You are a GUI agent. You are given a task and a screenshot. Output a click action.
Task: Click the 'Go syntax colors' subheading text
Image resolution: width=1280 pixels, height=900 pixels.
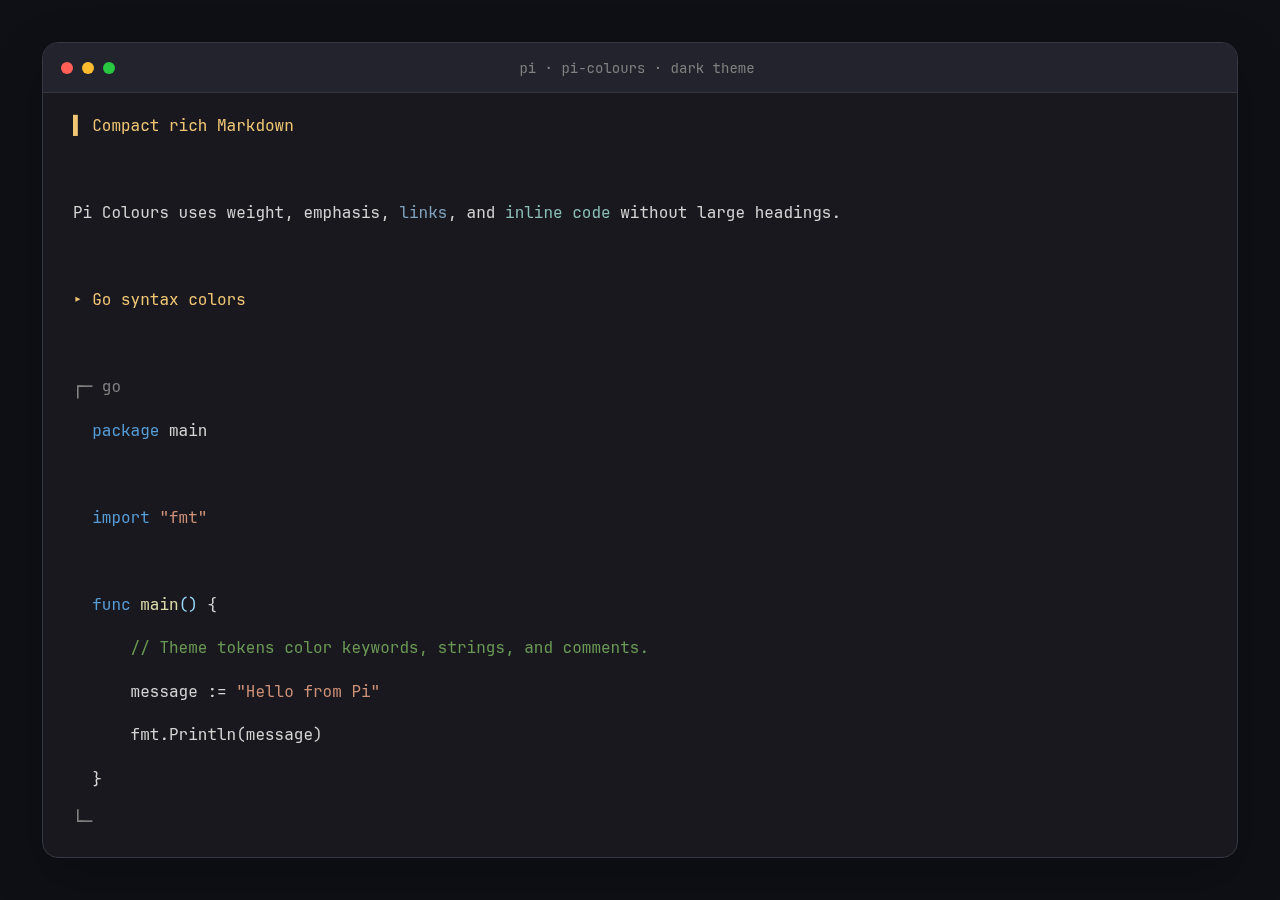point(169,300)
